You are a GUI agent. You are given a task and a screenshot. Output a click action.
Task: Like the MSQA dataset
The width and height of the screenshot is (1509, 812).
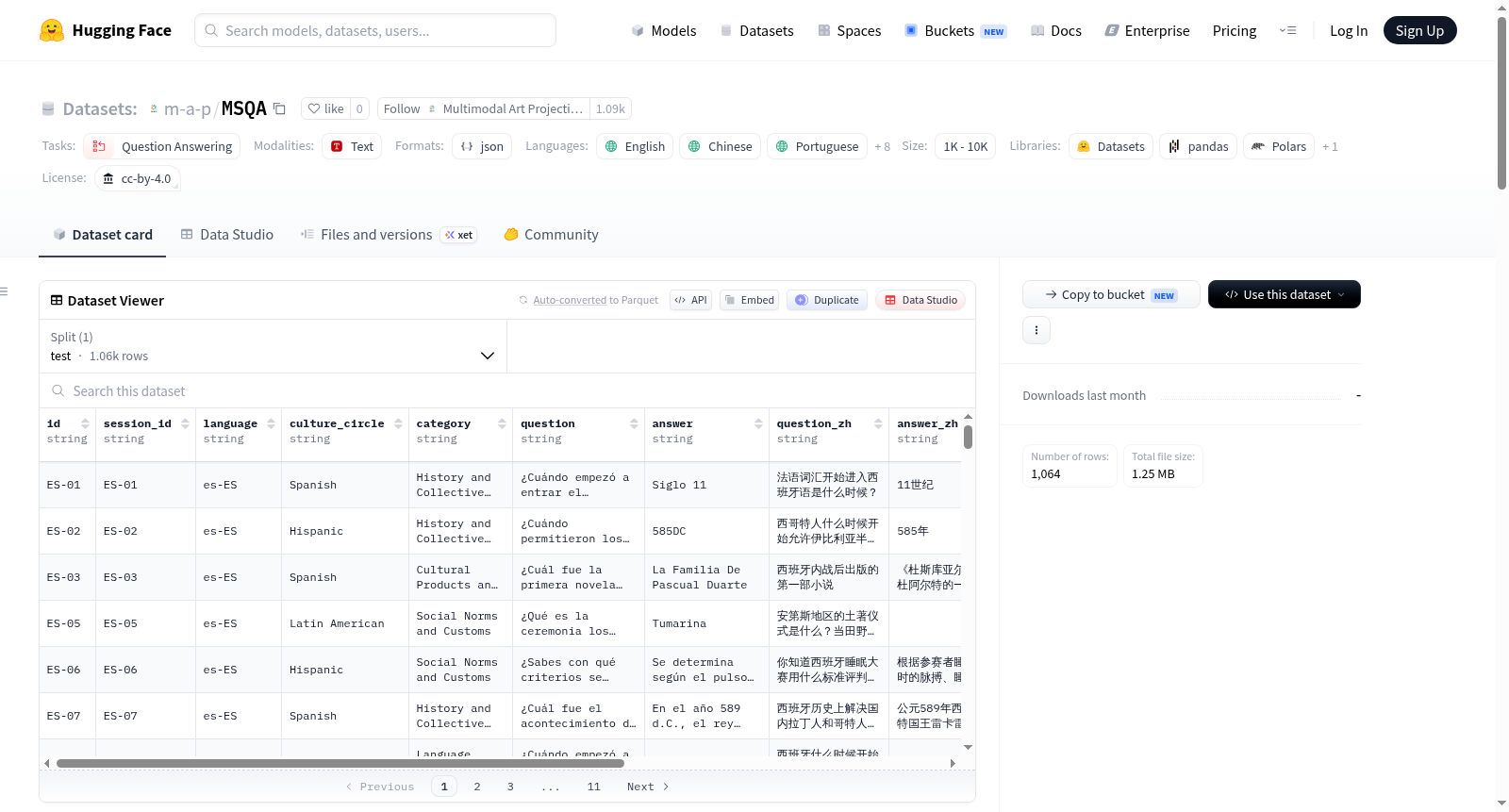(326, 108)
